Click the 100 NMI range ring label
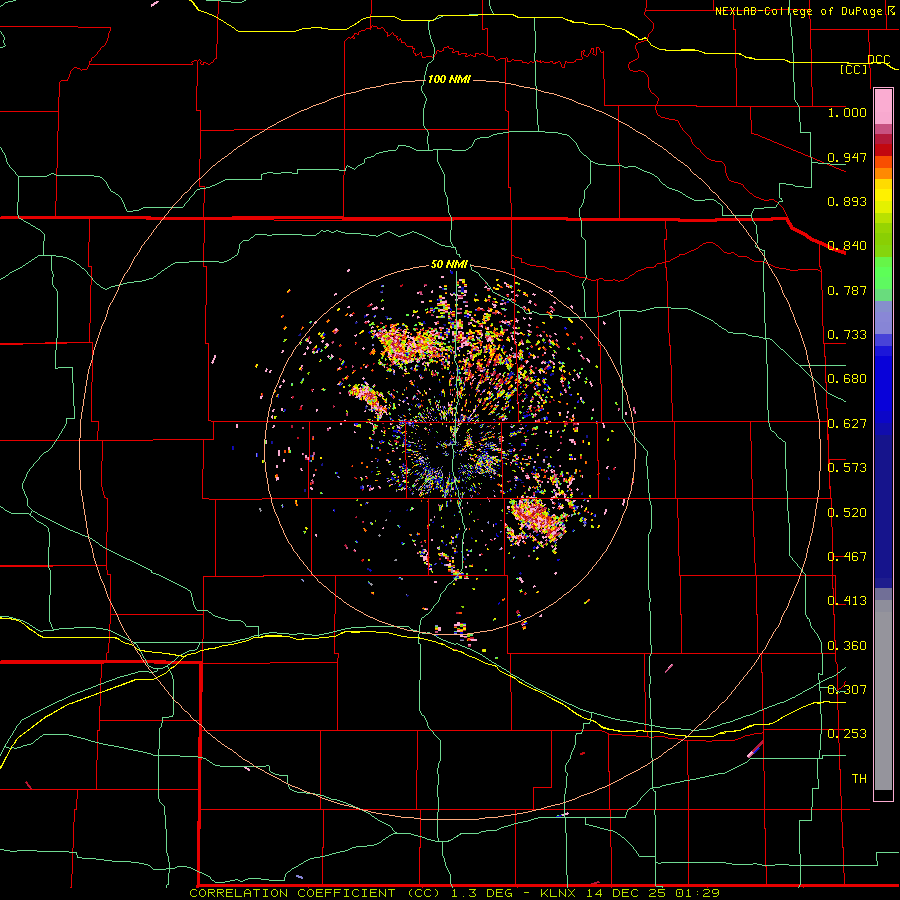The height and width of the screenshot is (900, 900). (x=449, y=79)
